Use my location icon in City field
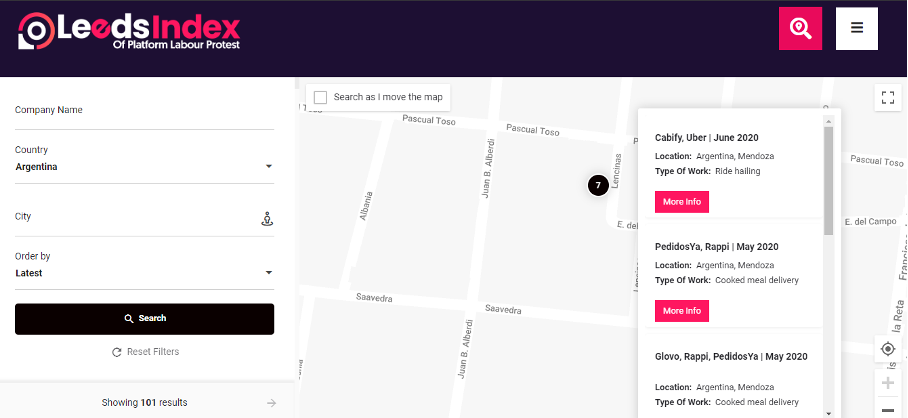This screenshot has height=418, width=908. click(x=267, y=219)
